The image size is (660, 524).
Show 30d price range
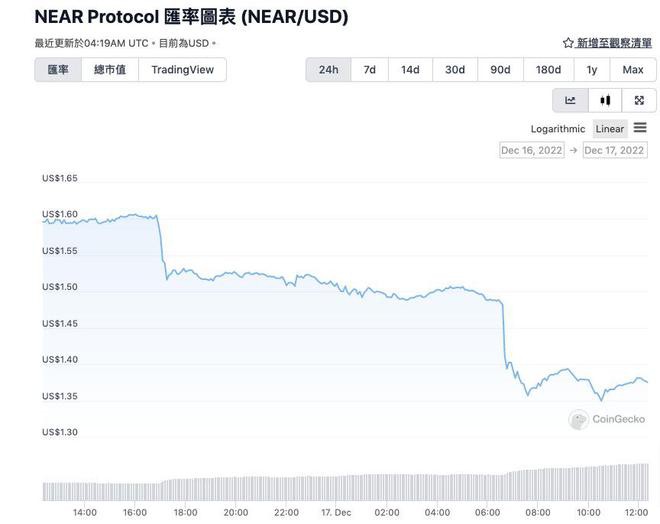click(455, 70)
